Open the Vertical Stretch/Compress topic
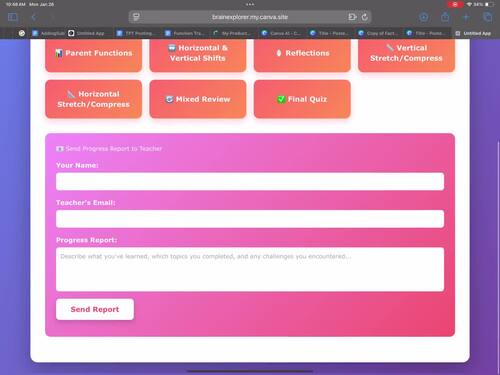The image size is (500, 375). (407, 54)
